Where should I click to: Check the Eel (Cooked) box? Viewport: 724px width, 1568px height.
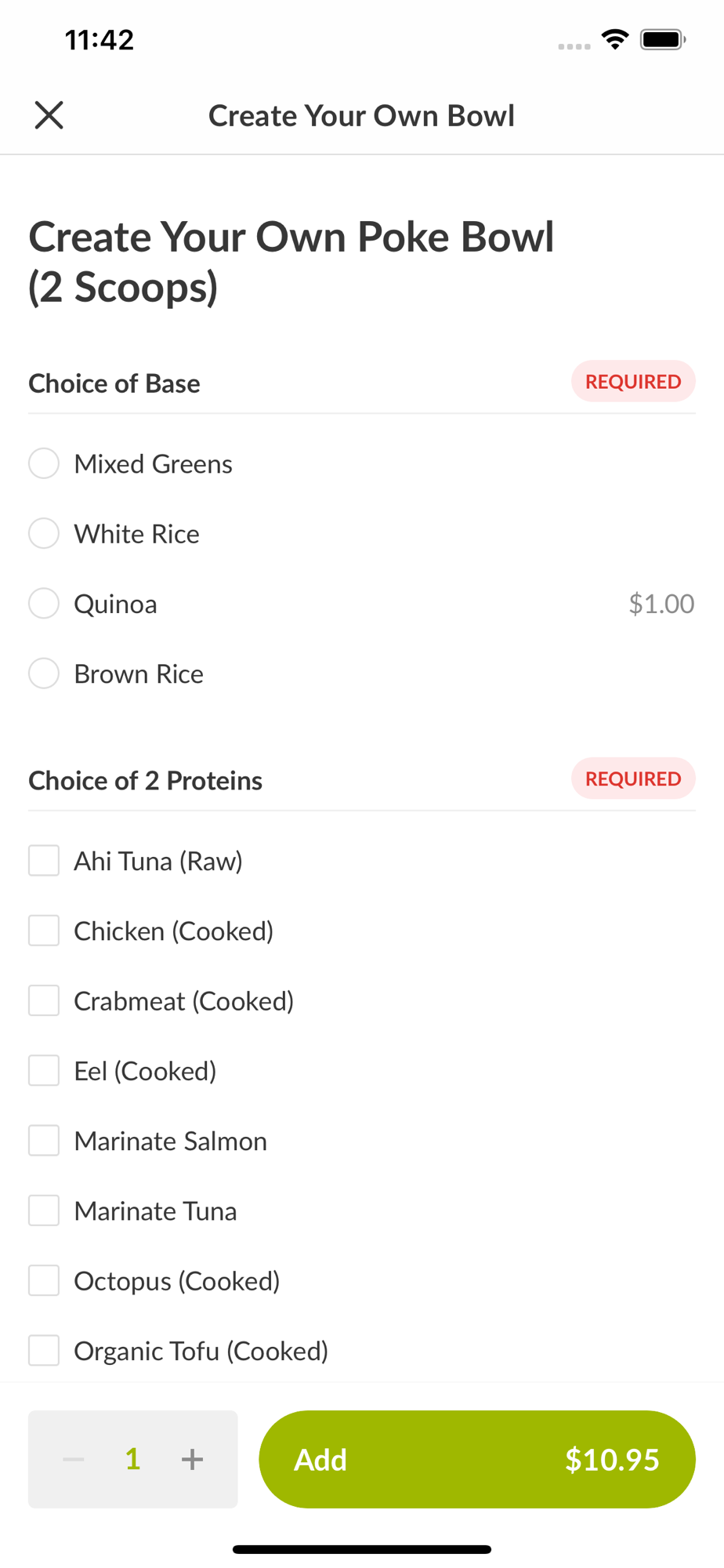click(44, 1071)
